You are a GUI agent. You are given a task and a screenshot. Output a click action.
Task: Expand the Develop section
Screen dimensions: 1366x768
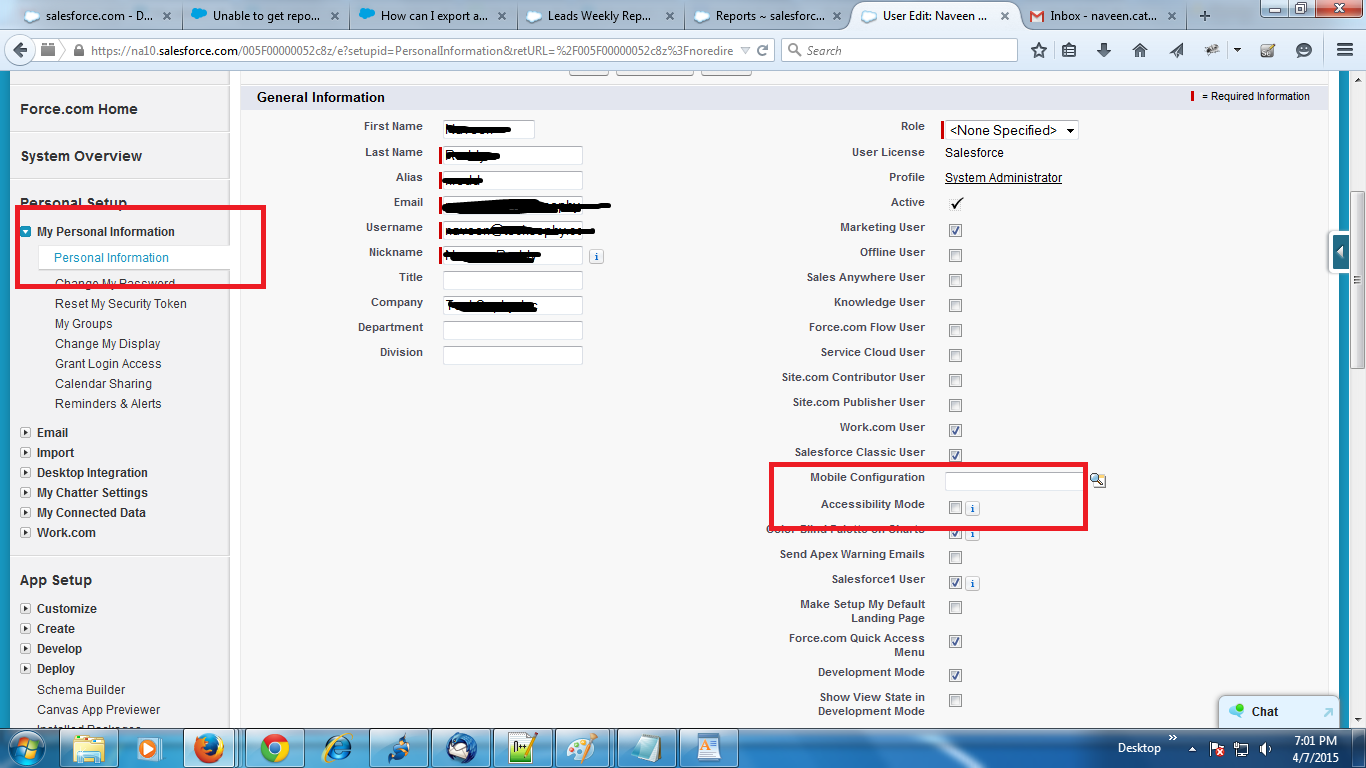click(x=26, y=649)
